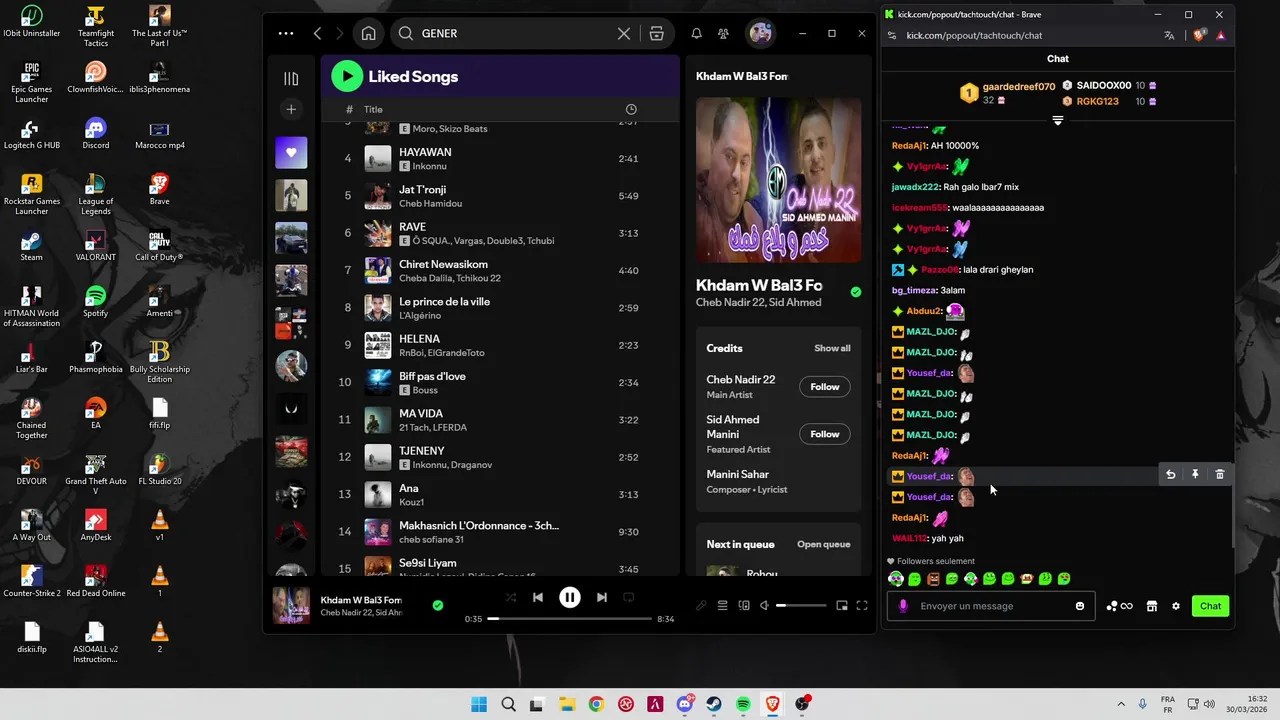Viewport: 1280px width, 720px height.
Task: Open Brave Shields lion icon
Action: [1200, 35]
